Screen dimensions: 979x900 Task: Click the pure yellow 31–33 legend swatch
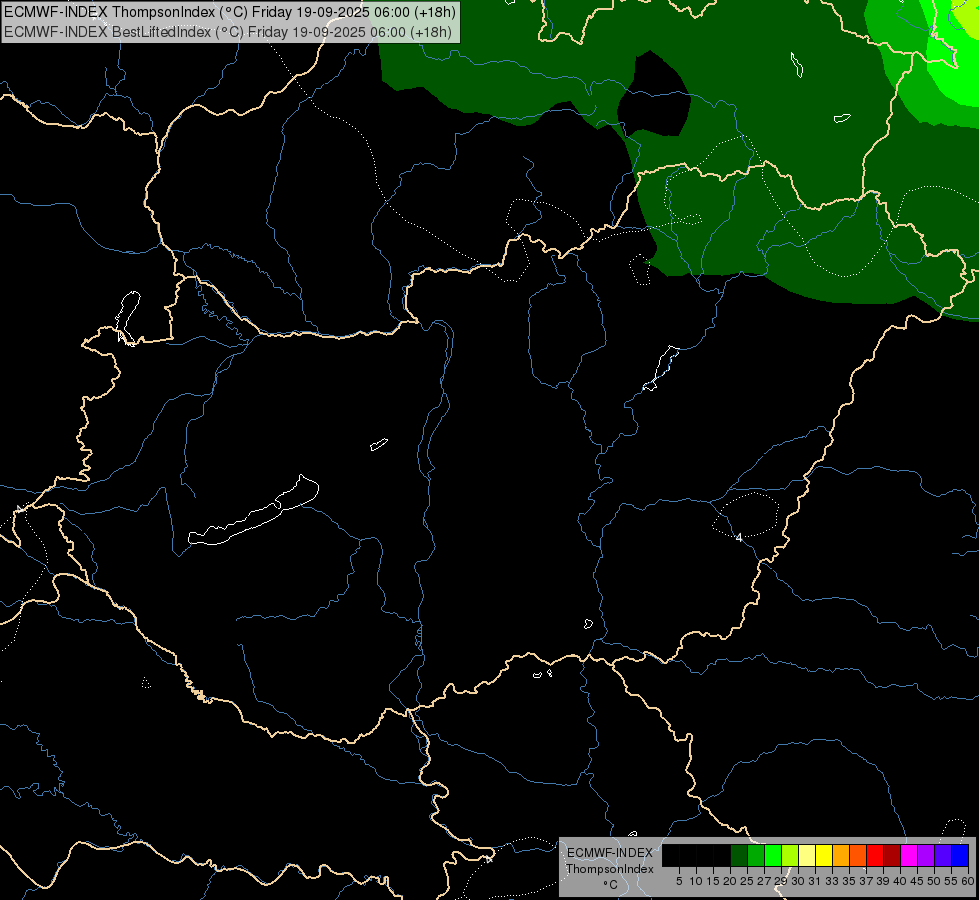point(824,856)
